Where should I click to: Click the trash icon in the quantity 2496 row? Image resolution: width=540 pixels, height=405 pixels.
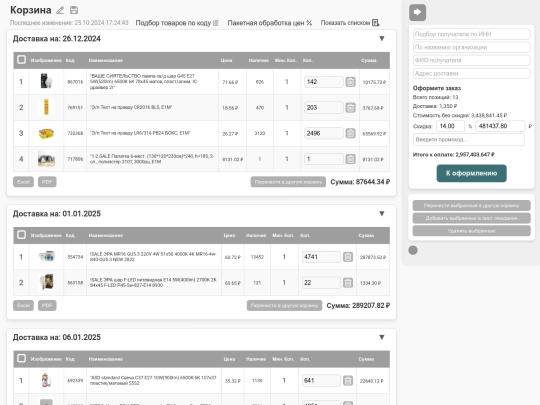click(x=350, y=133)
